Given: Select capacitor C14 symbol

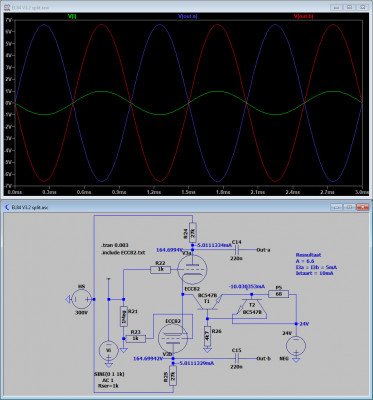Looking at the screenshot, I should coord(237,249).
